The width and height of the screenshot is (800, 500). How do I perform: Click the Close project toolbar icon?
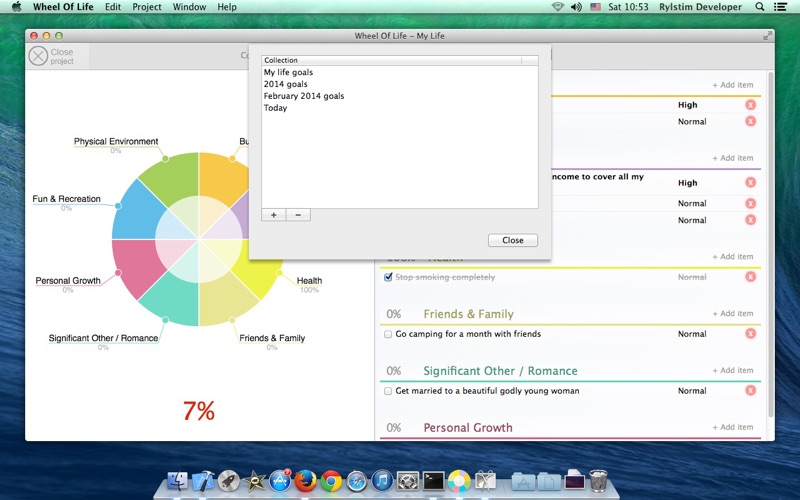[38, 56]
